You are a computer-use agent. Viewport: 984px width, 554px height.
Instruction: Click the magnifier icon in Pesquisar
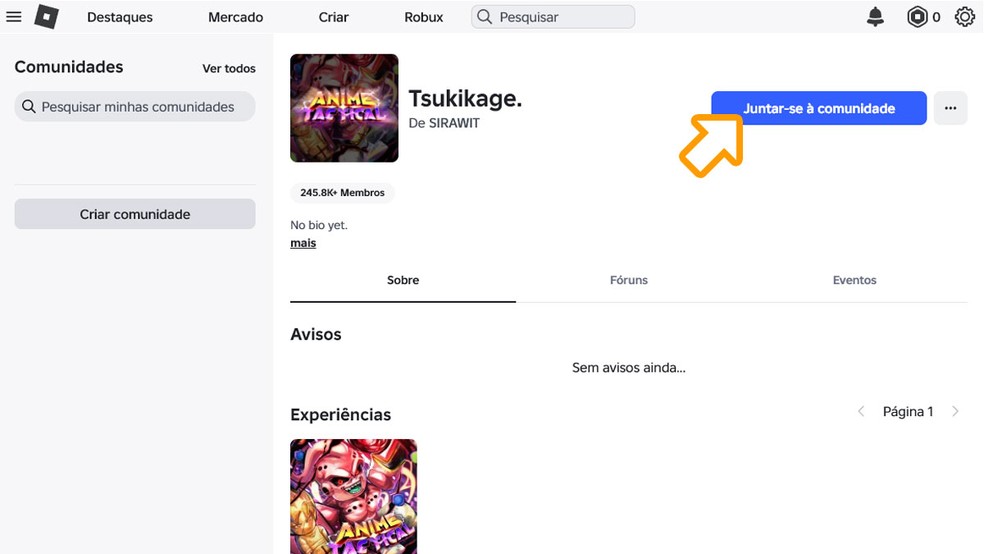pyautogui.click(x=485, y=17)
